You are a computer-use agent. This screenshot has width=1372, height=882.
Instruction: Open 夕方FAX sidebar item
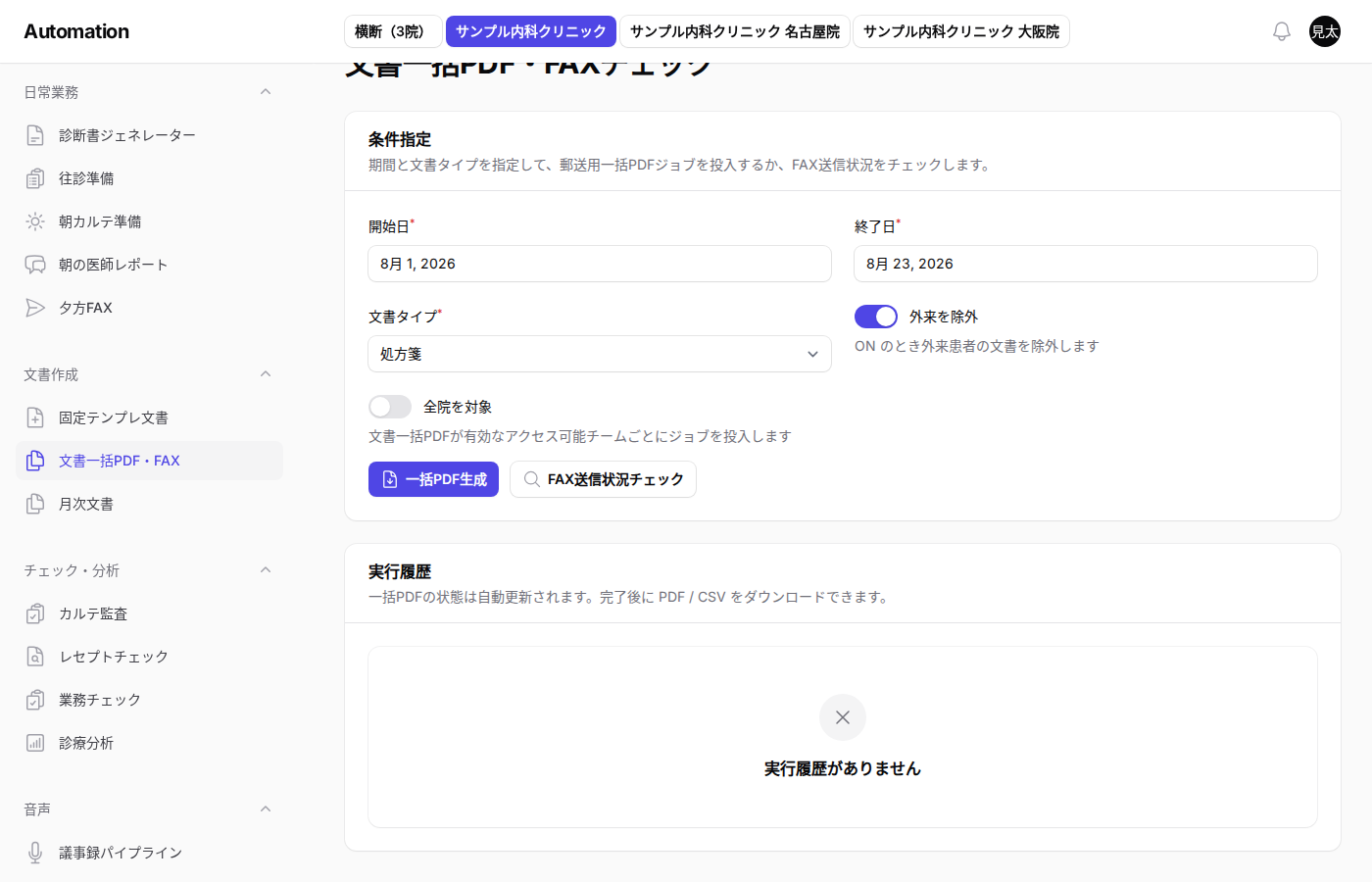click(149, 308)
